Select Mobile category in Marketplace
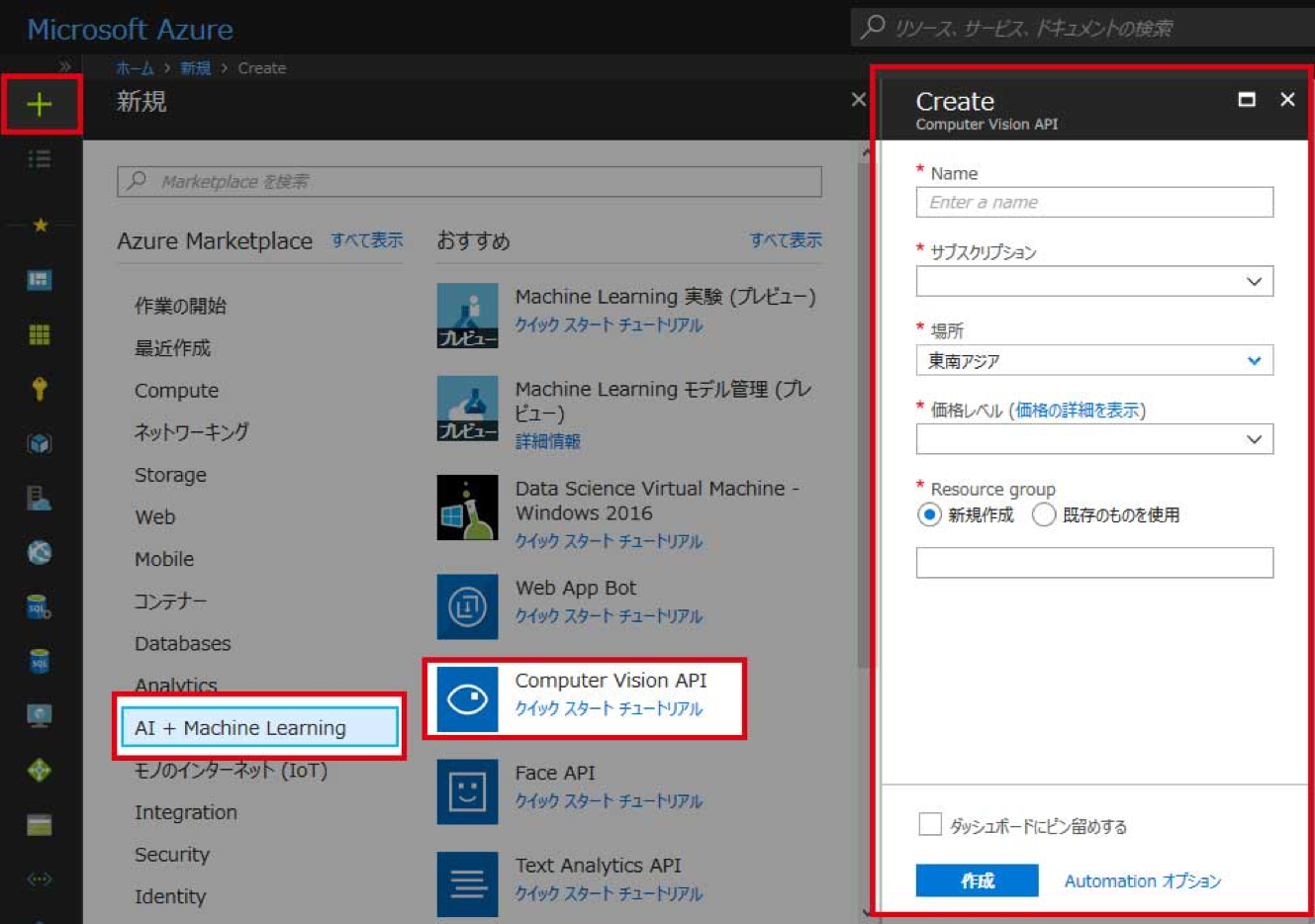 click(x=164, y=559)
